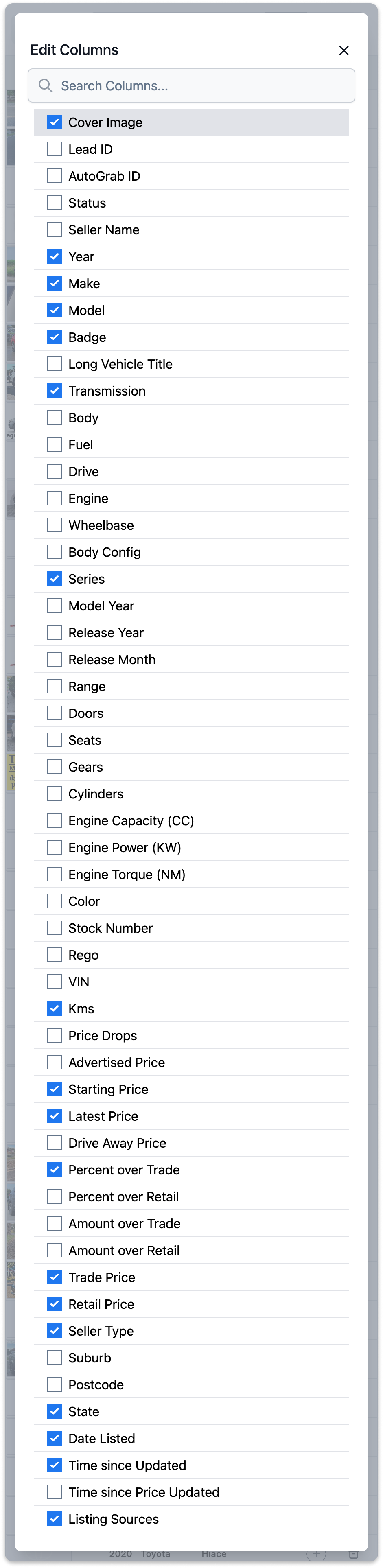The width and height of the screenshot is (383, 1568).
Task: Deselect the Listing Sources column
Action: coord(55,1519)
